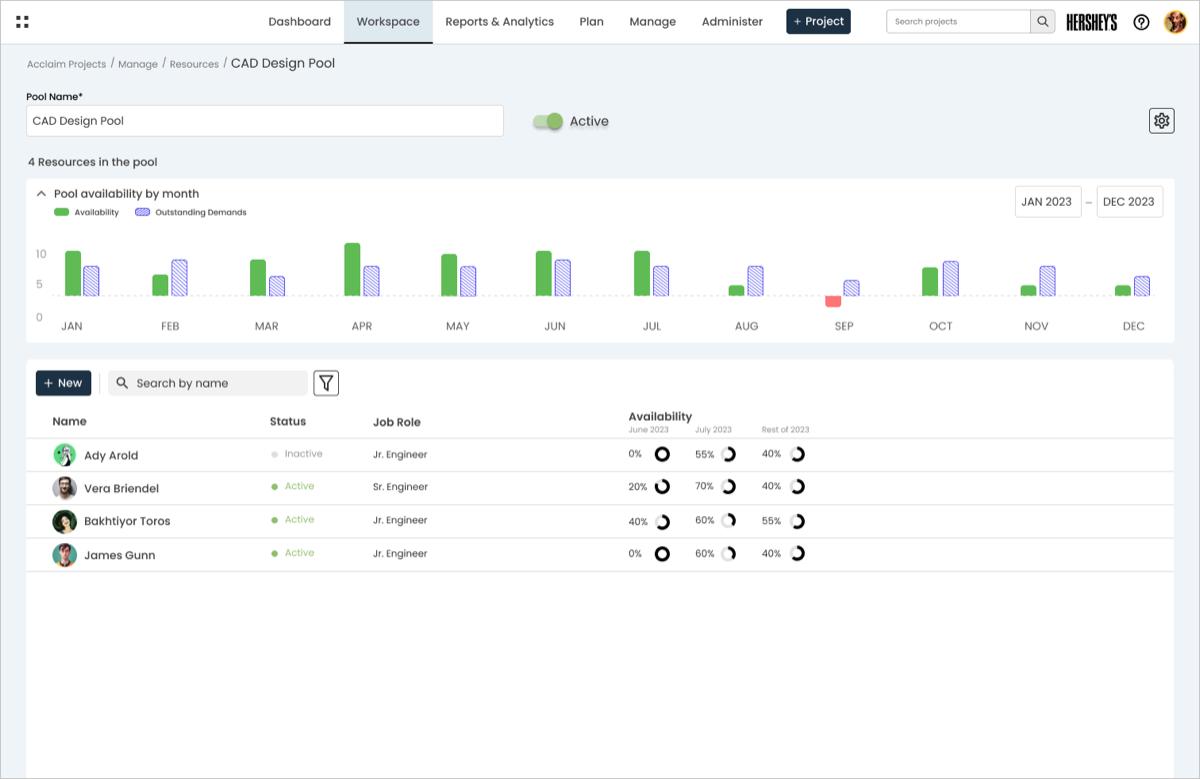Open pool settings gear icon
The height and width of the screenshot is (779, 1200).
(x=1161, y=121)
